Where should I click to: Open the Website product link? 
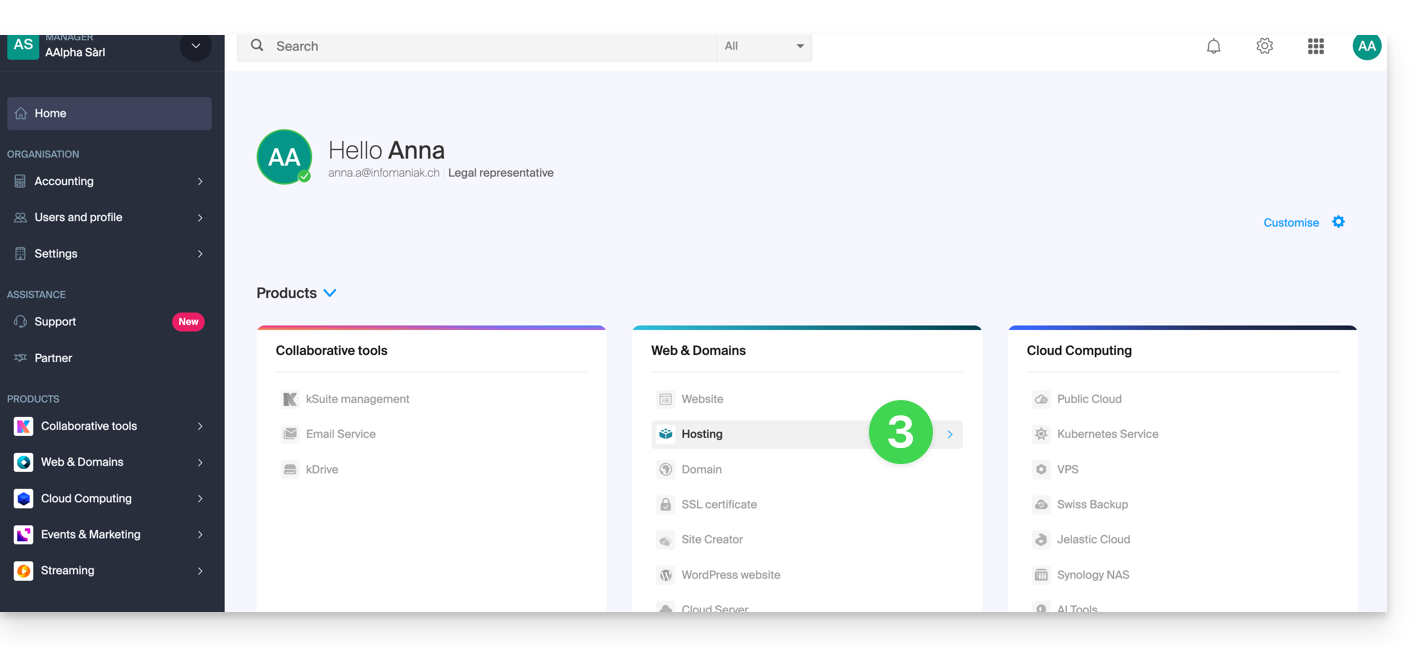[x=702, y=399]
